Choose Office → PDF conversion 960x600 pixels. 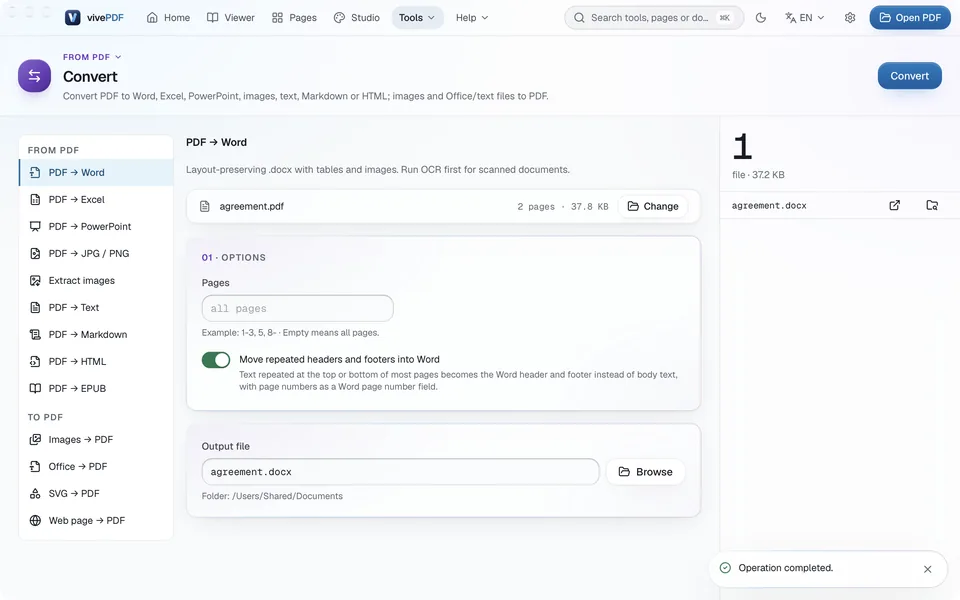[x=96, y=467]
